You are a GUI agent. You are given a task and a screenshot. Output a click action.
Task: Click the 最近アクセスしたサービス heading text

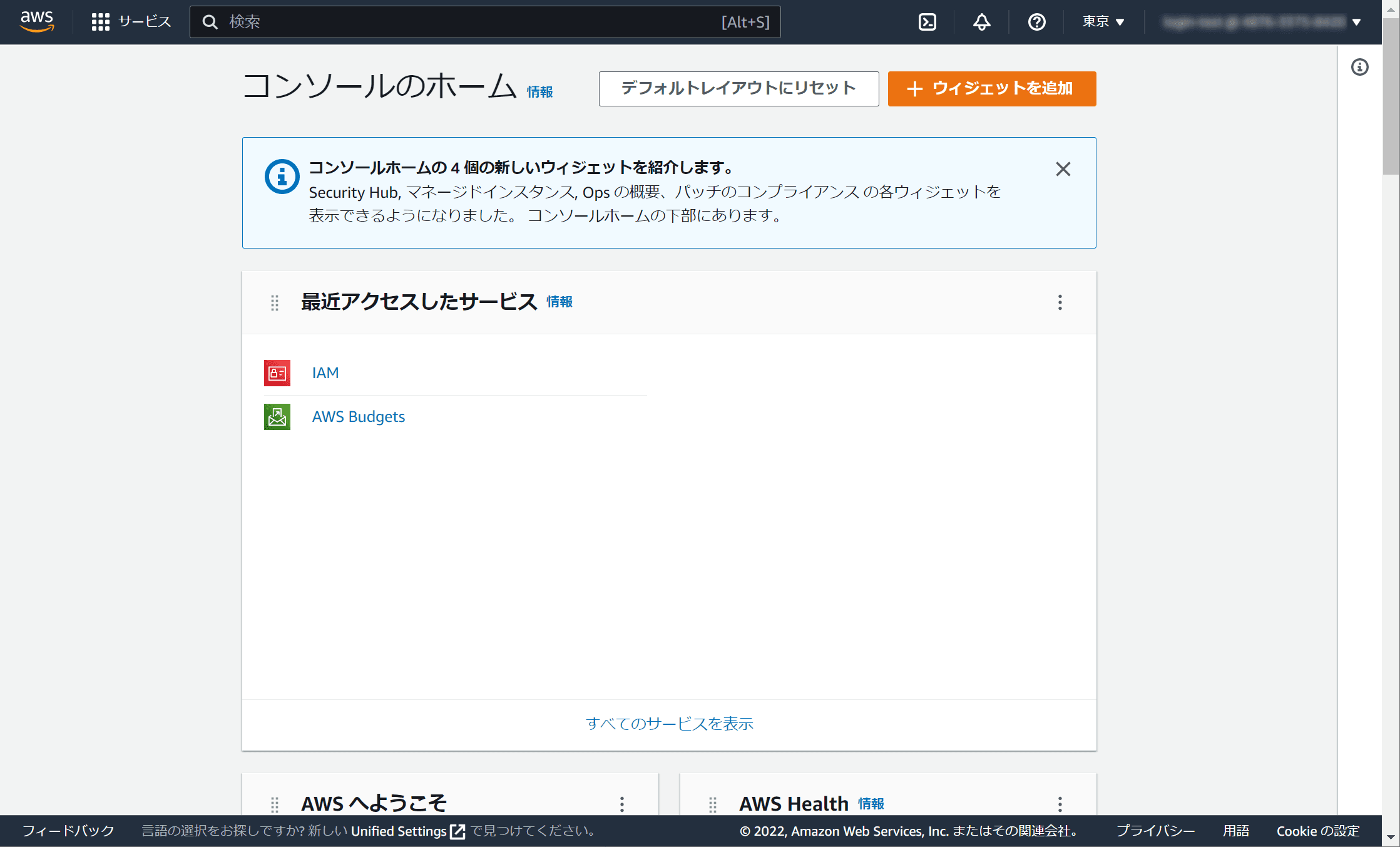point(419,302)
